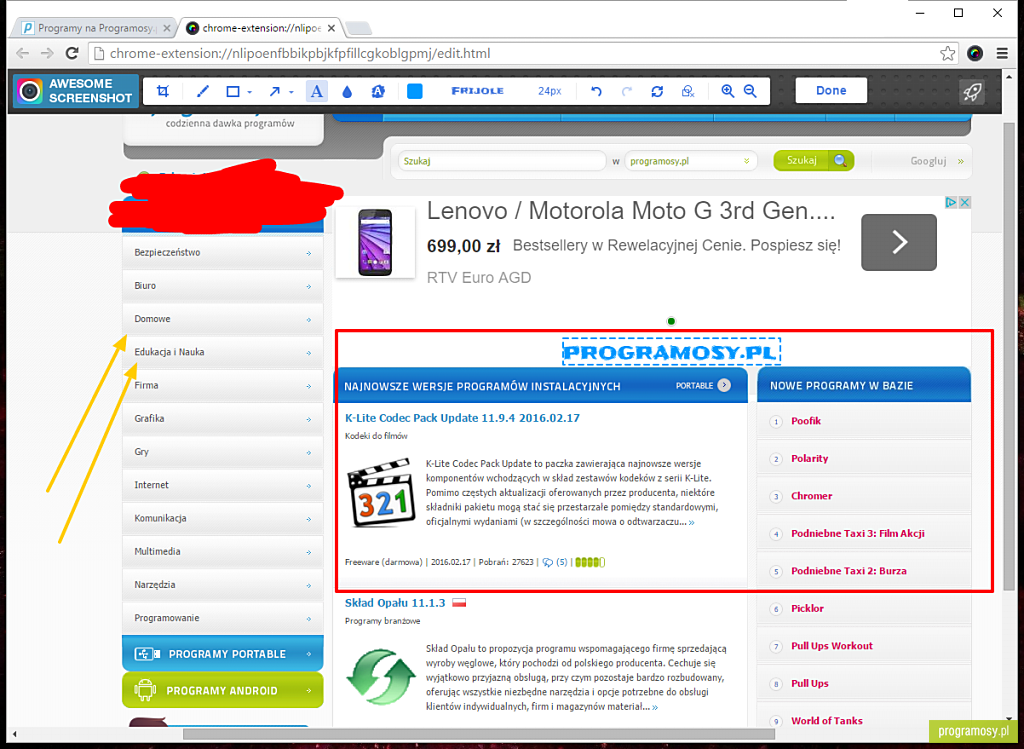Viewport: 1024px width, 749px height.
Task: Click the Programy Portable button
Action: coord(223,654)
